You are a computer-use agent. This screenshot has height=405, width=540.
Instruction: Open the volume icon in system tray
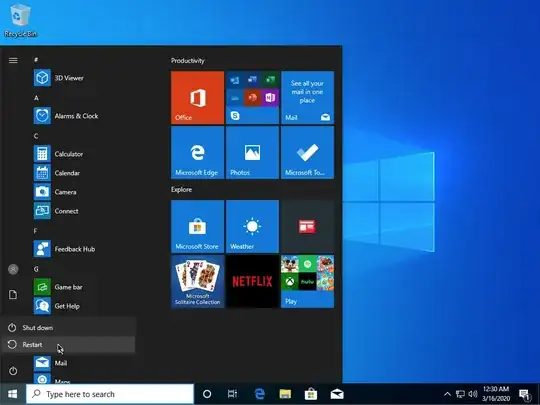tap(473, 394)
